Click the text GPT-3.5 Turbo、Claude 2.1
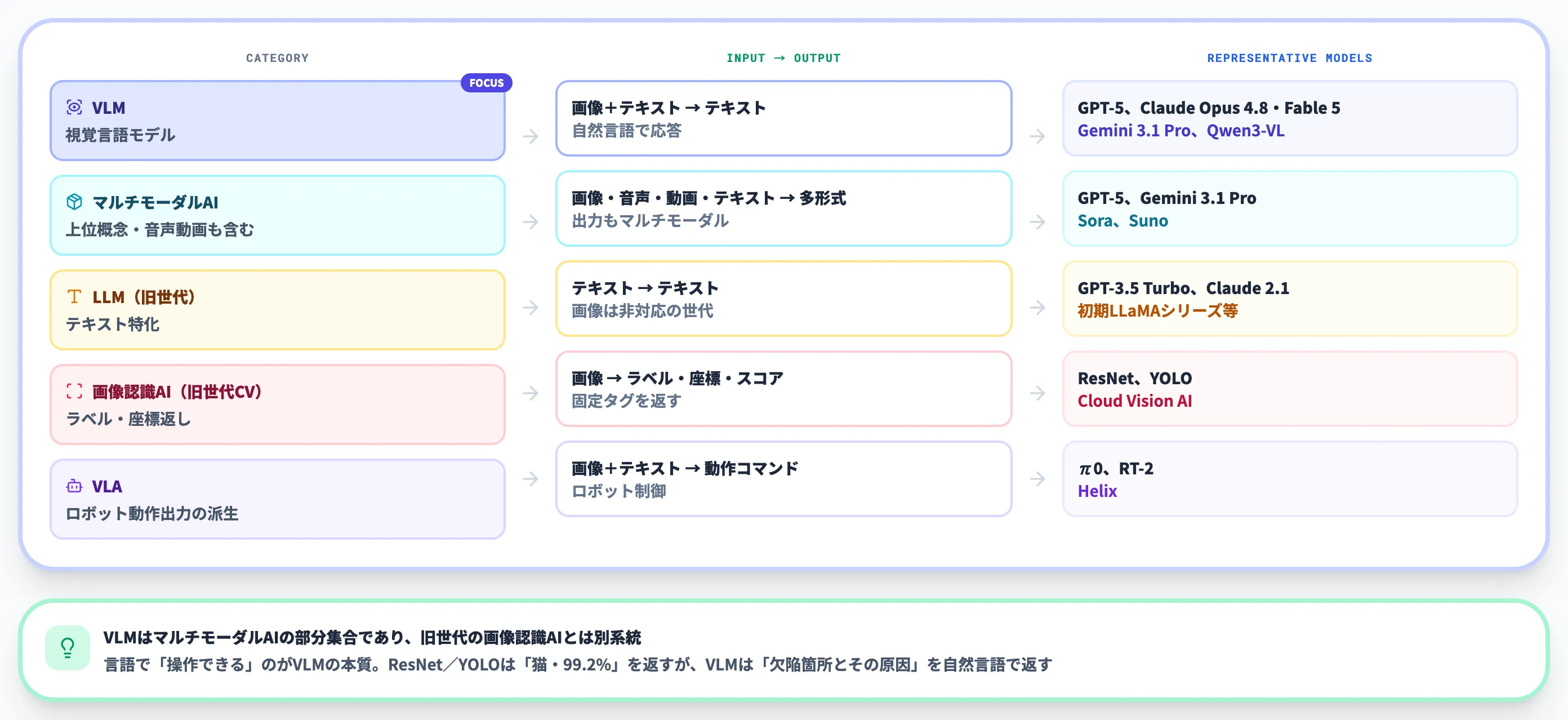This screenshot has width=1568, height=720. point(1183,288)
